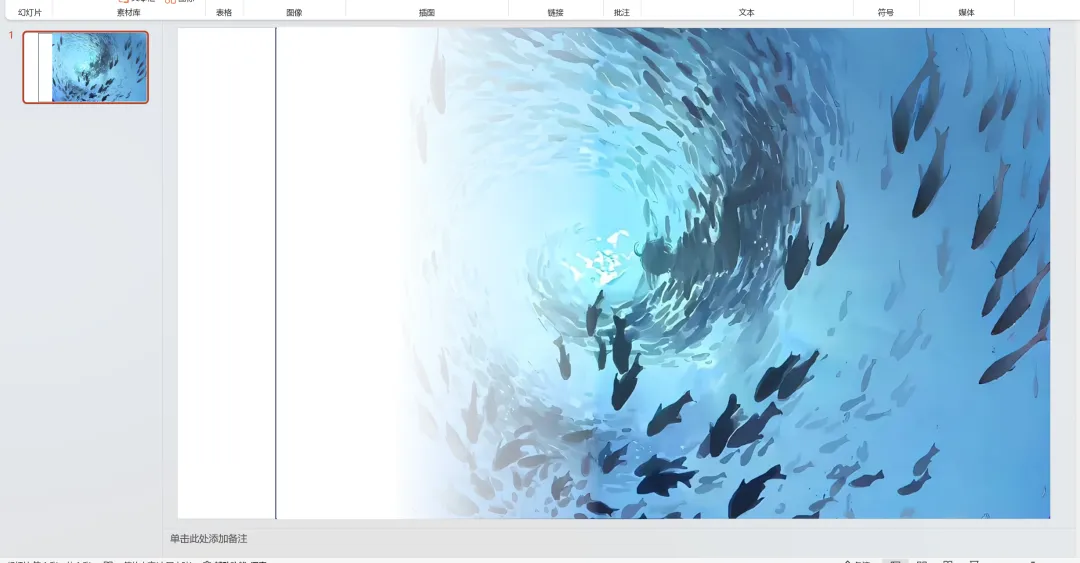The image size is (1080, 563).
Task: Click the 幻灯片 ribbon group label
Action: pos(30,12)
